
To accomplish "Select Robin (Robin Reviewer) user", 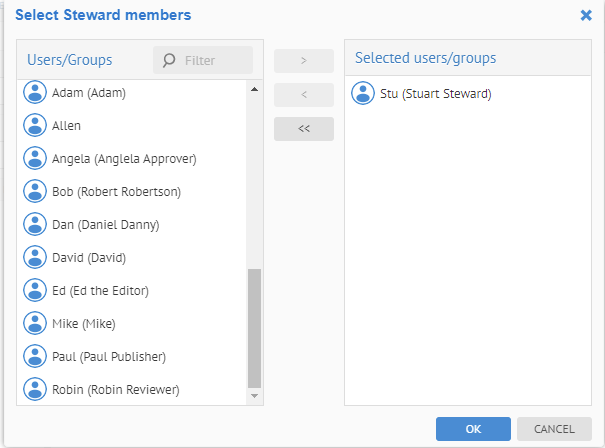I will pyautogui.click(x=115, y=389).
